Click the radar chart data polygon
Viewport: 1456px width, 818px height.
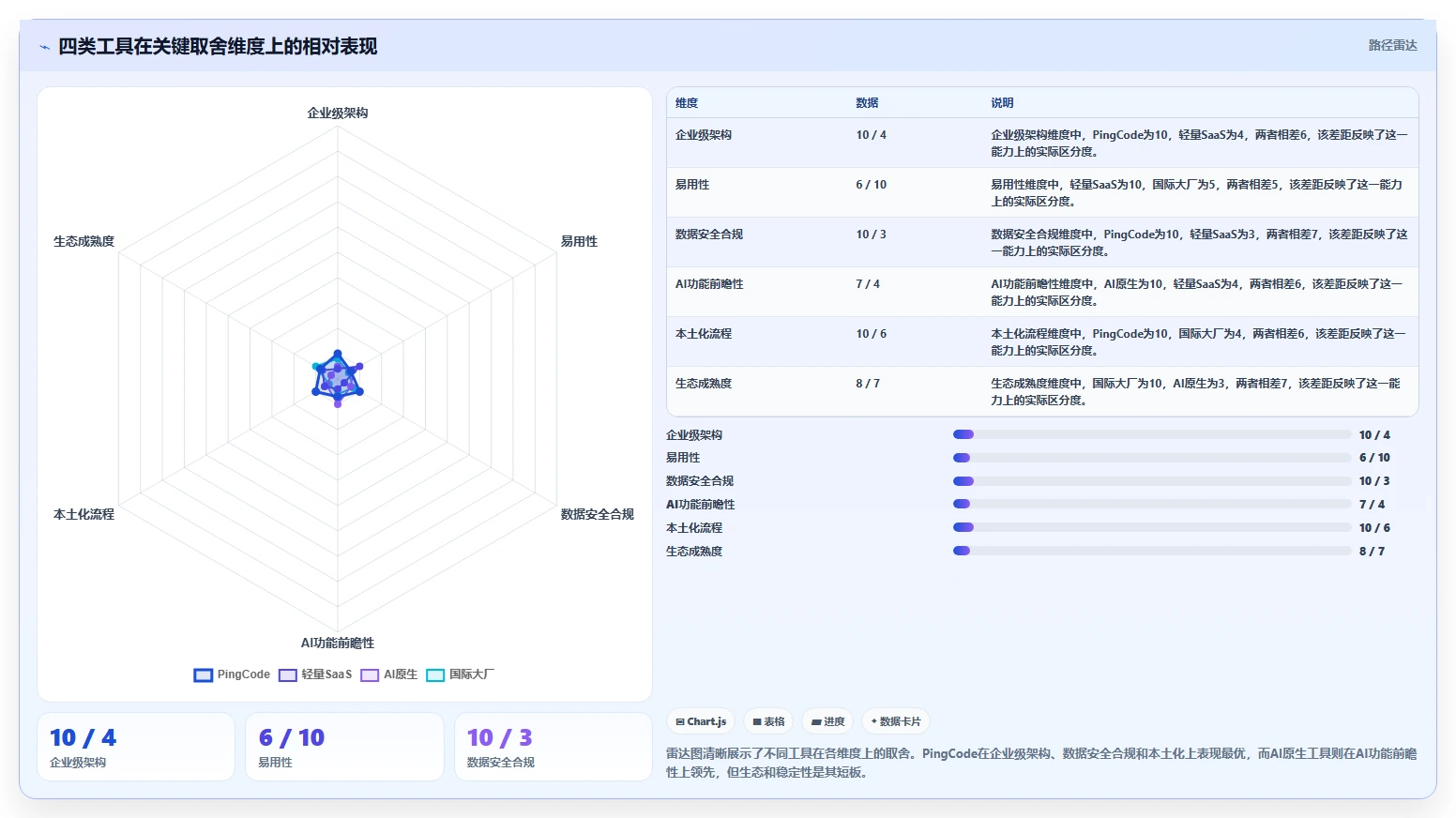[x=338, y=378]
